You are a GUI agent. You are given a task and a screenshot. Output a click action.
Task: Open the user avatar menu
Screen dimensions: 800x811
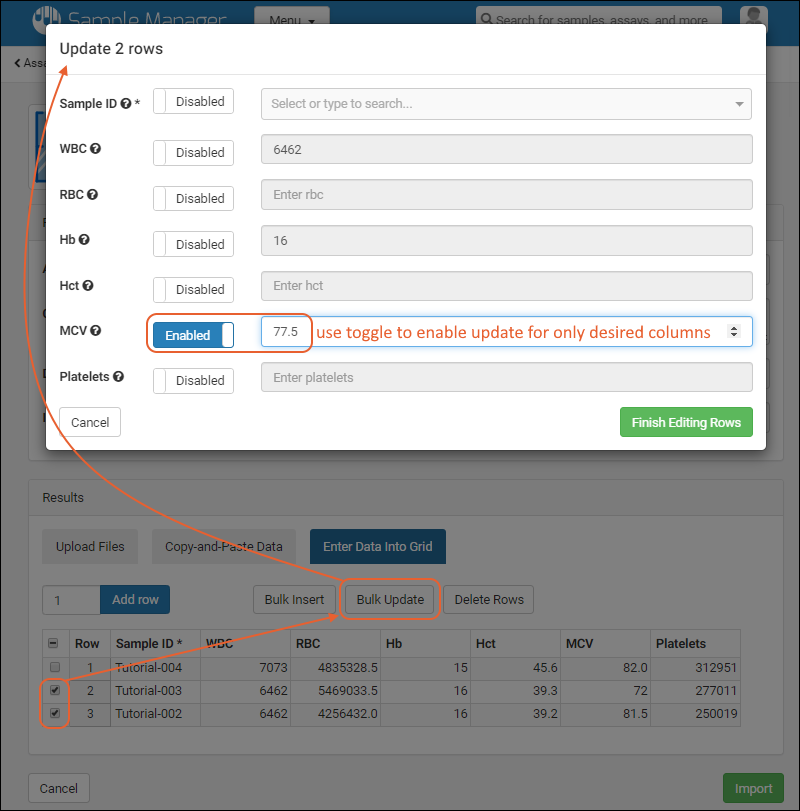(754, 19)
